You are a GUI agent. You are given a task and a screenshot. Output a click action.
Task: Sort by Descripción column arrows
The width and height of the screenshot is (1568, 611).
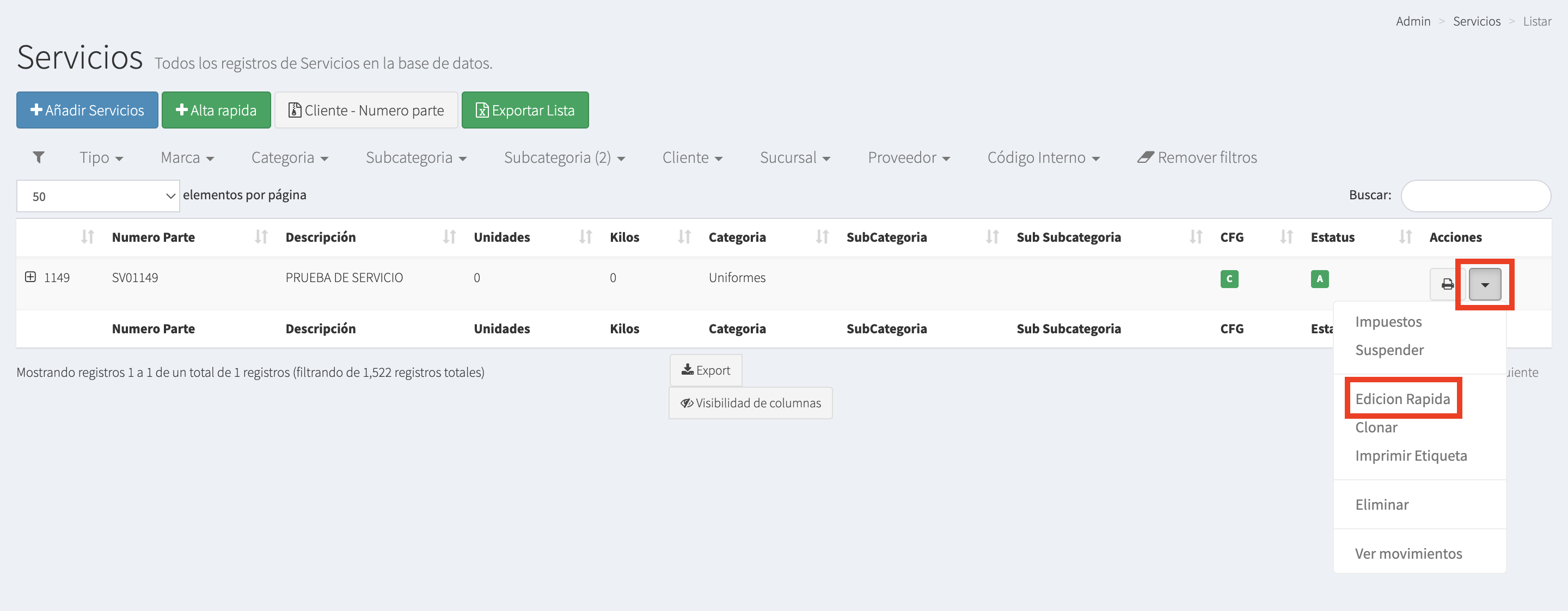tap(449, 237)
